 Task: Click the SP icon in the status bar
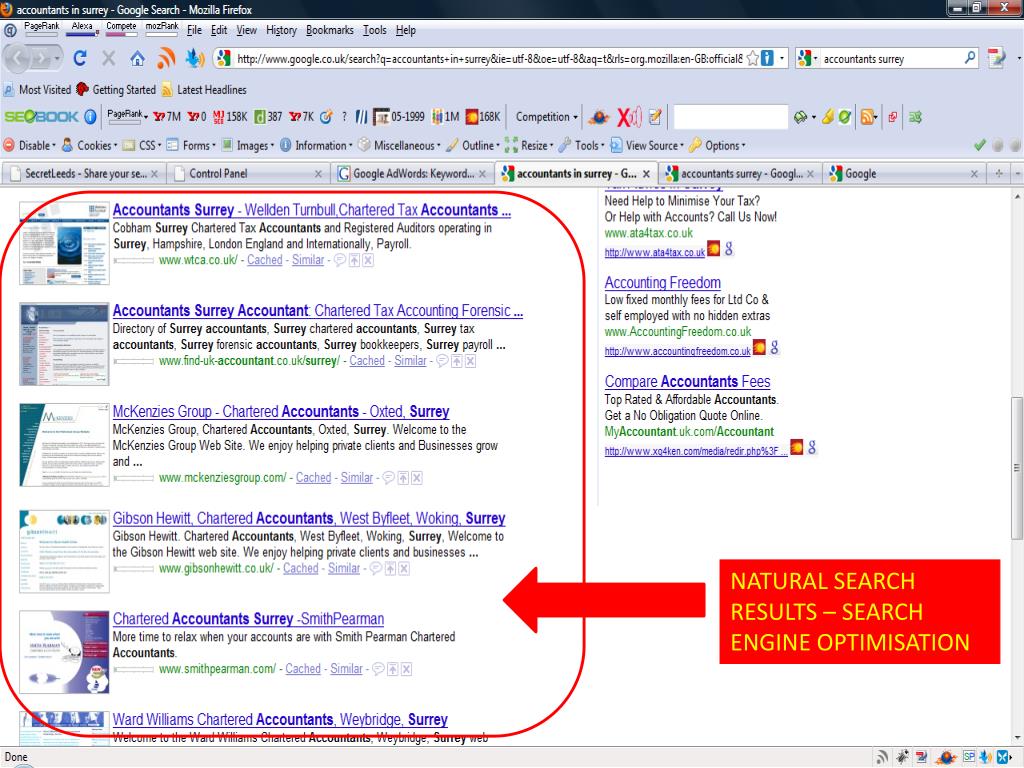[969, 756]
